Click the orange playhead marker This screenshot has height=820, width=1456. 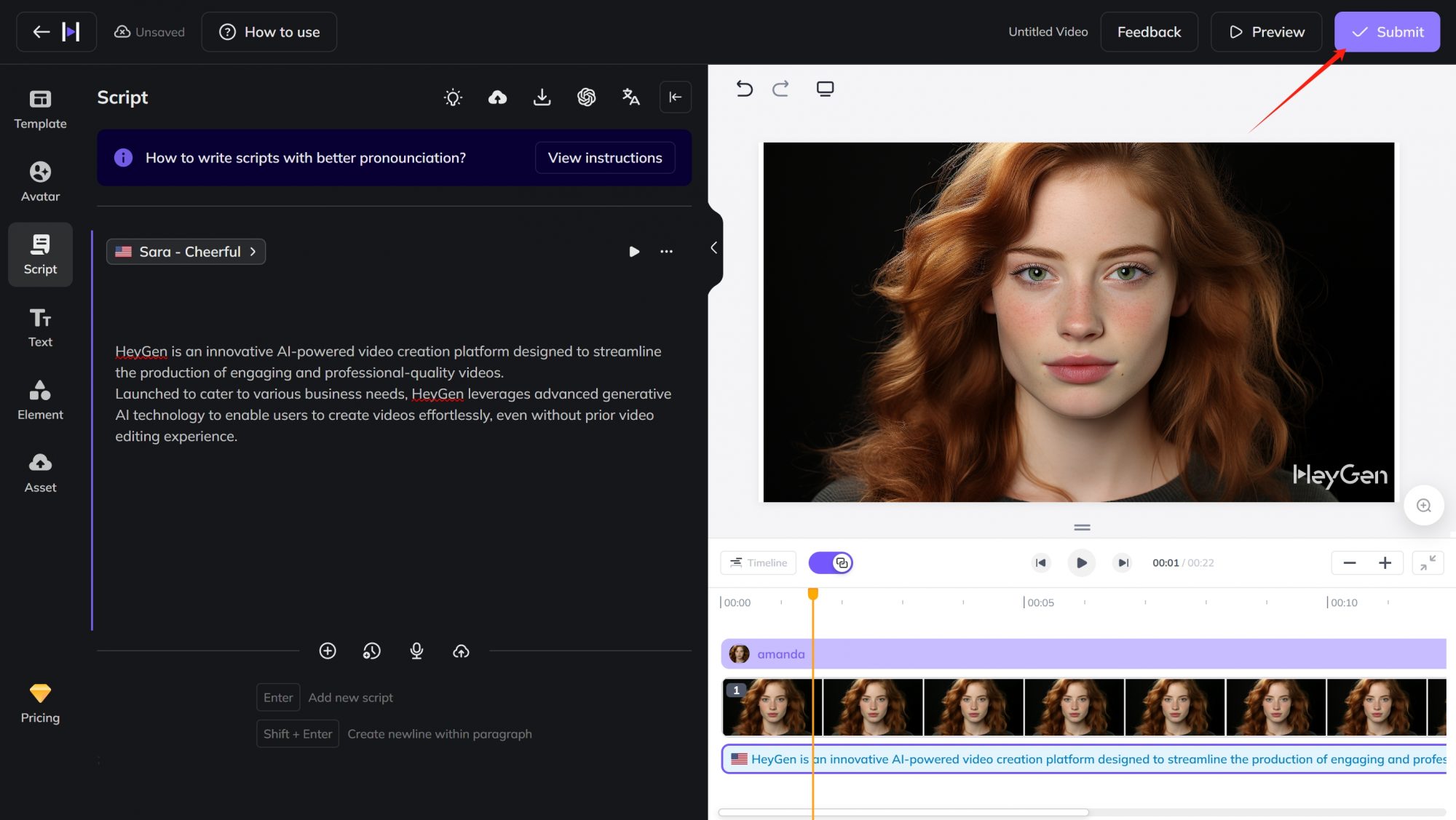[x=813, y=594]
